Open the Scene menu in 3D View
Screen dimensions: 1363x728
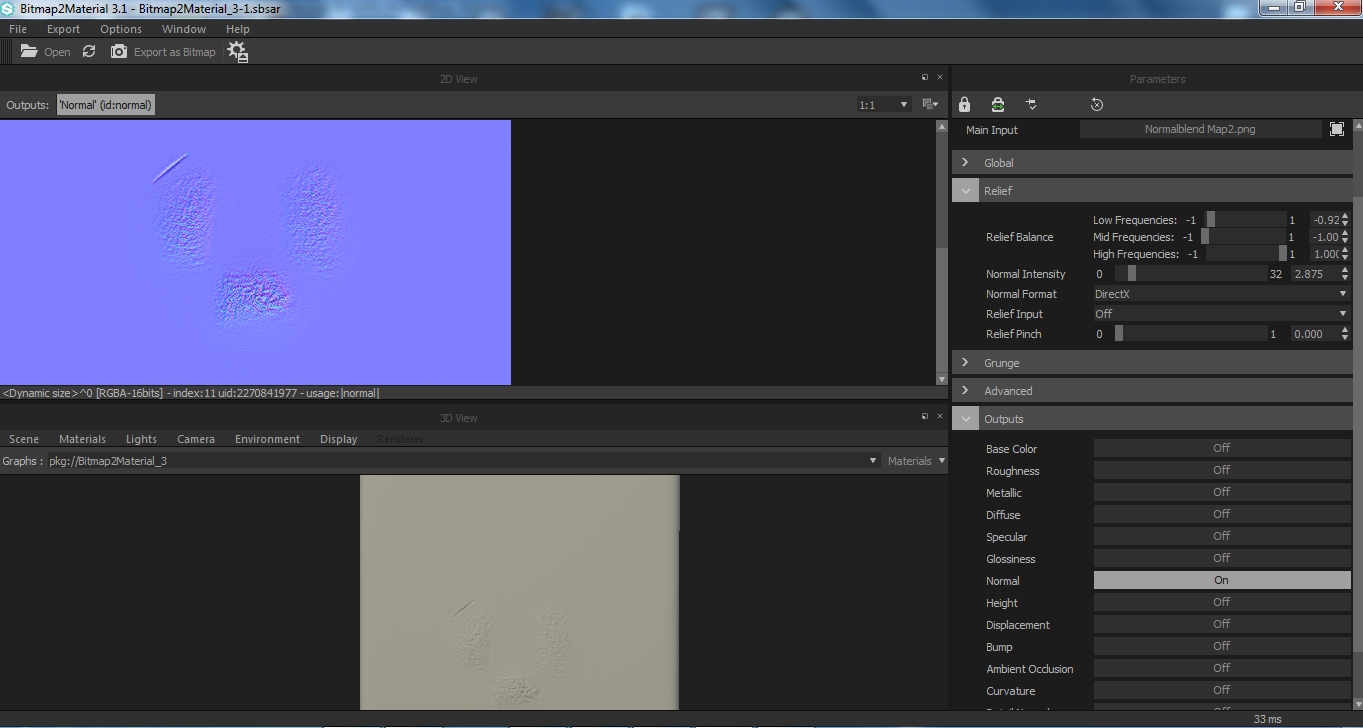[x=24, y=439]
